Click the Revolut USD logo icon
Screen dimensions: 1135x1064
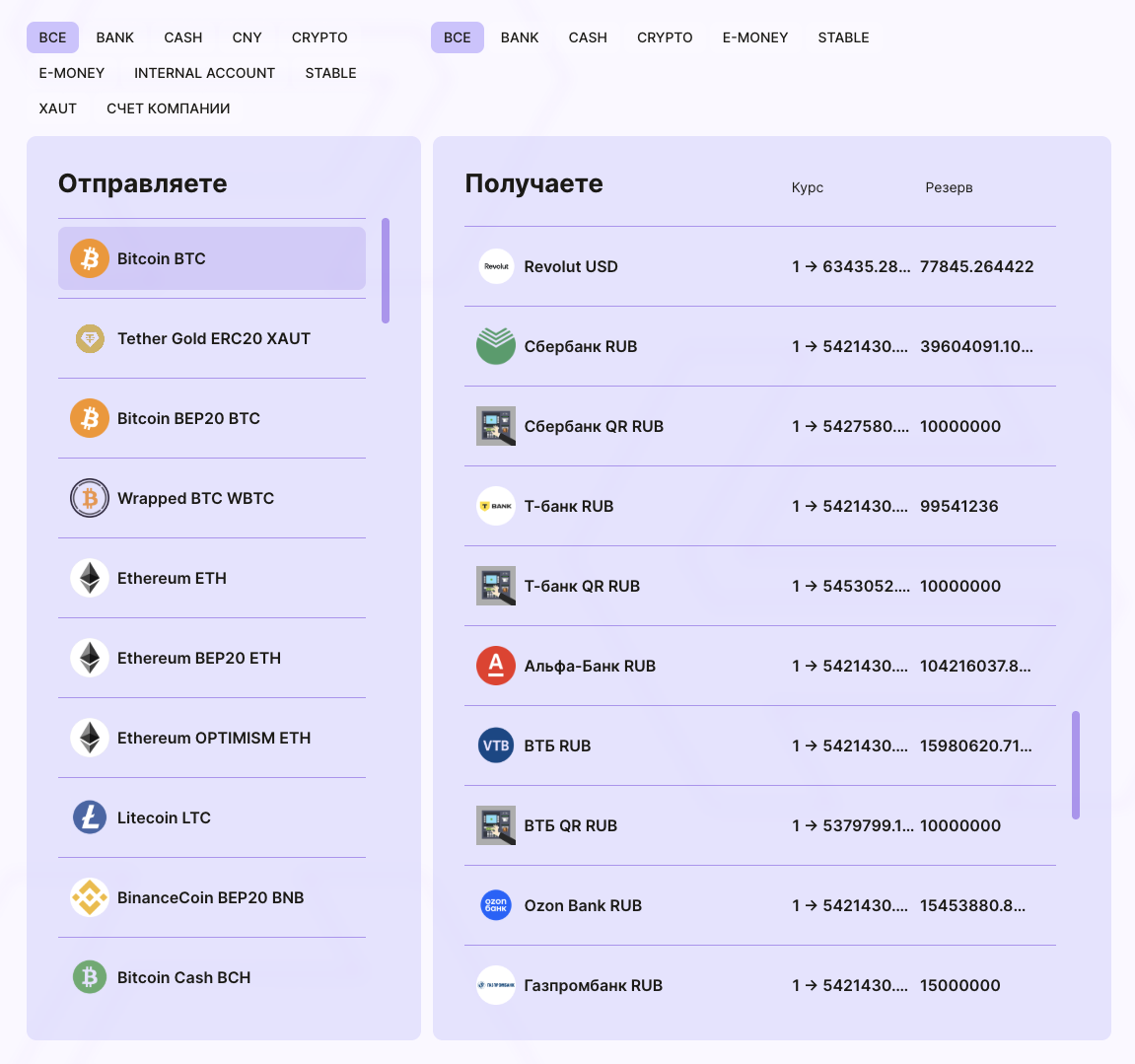[496, 266]
